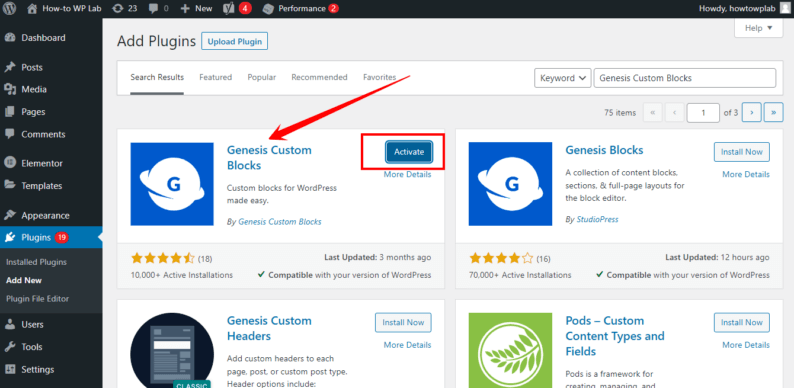The image size is (794, 388).
Task: Click the Dashboard gauge icon
Action: [x=10, y=37]
